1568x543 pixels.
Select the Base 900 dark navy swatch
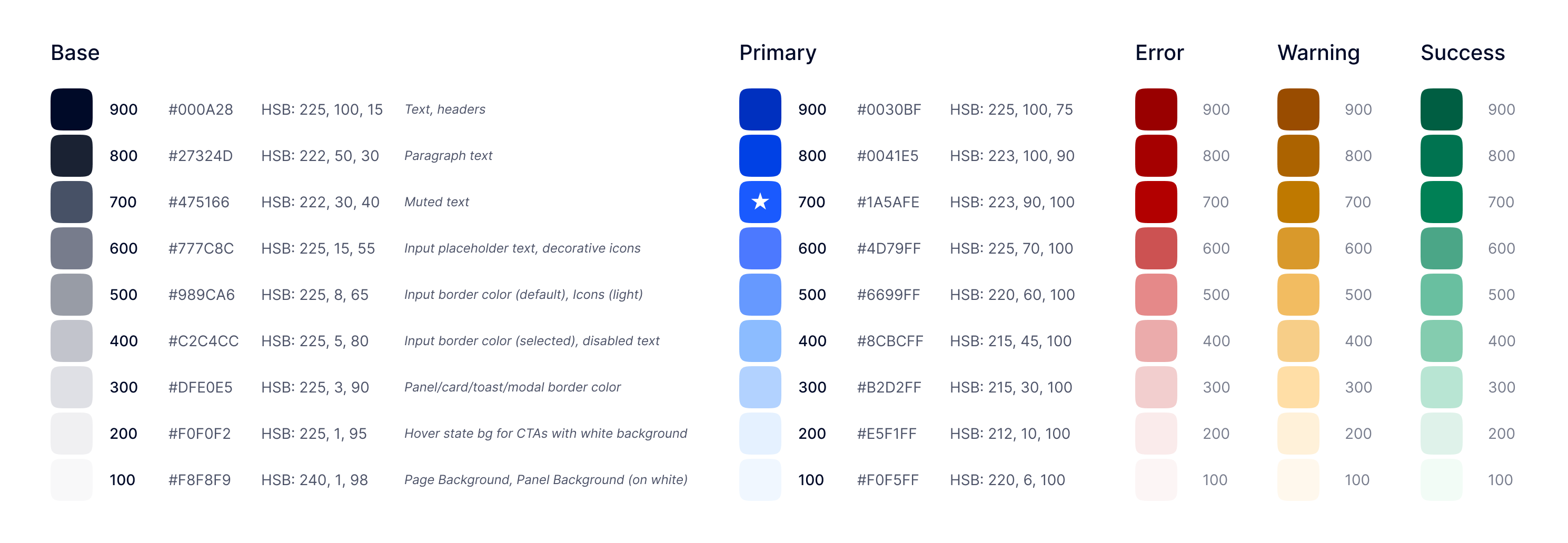coord(71,109)
